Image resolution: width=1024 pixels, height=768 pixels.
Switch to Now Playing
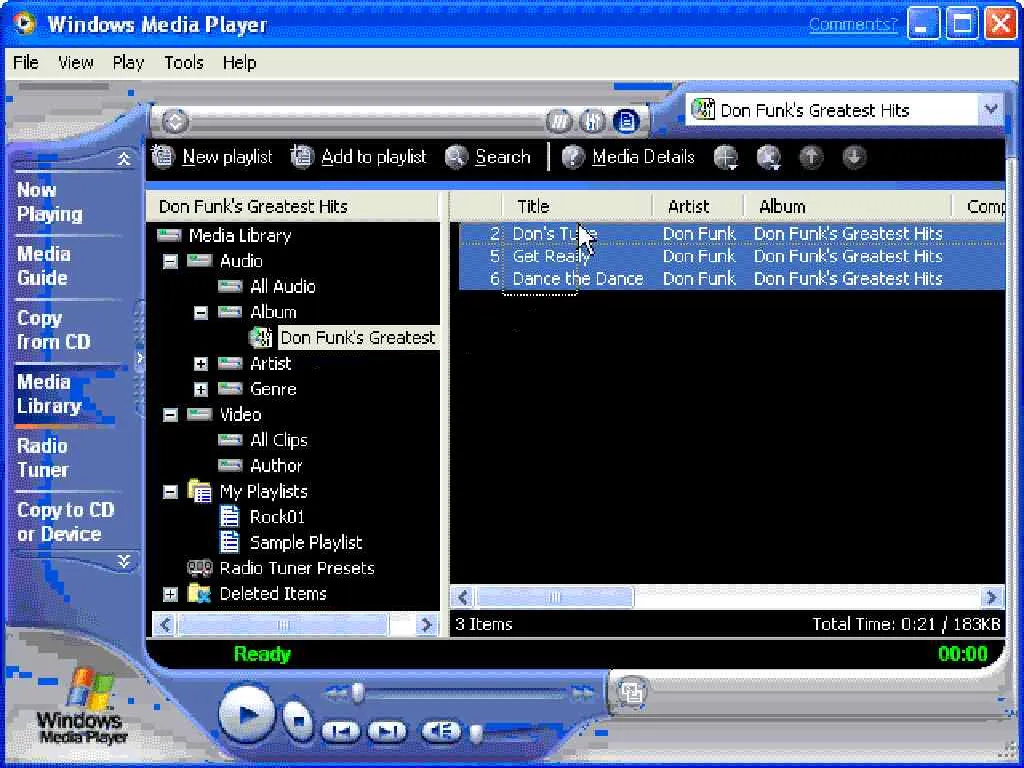coord(50,202)
